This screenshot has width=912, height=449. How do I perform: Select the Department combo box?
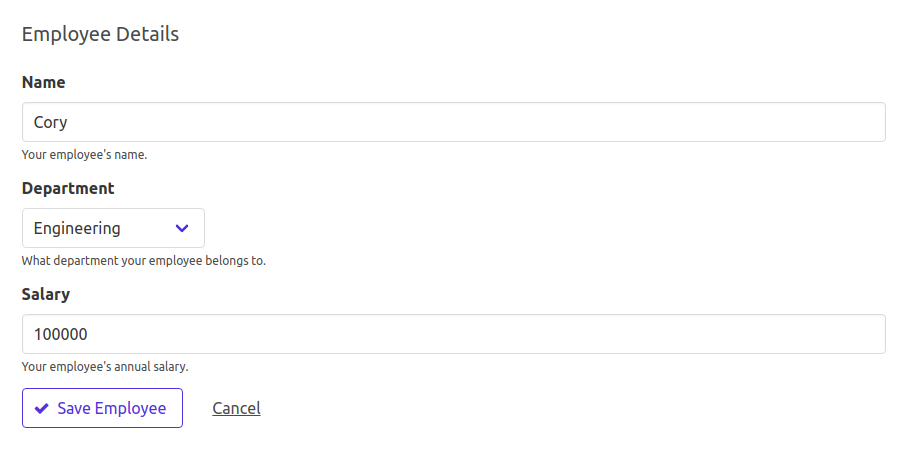(x=113, y=228)
